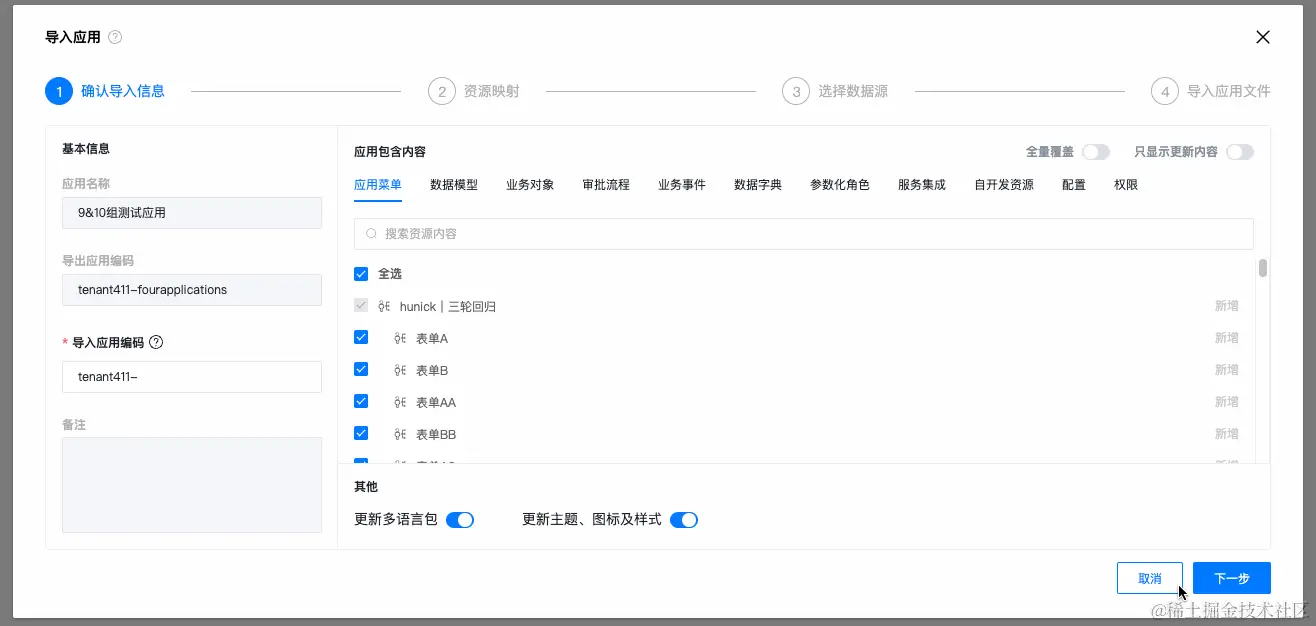Switch to the 数据模型 tab
Image resolution: width=1316 pixels, height=626 pixels.
click(x=454, y=184)
